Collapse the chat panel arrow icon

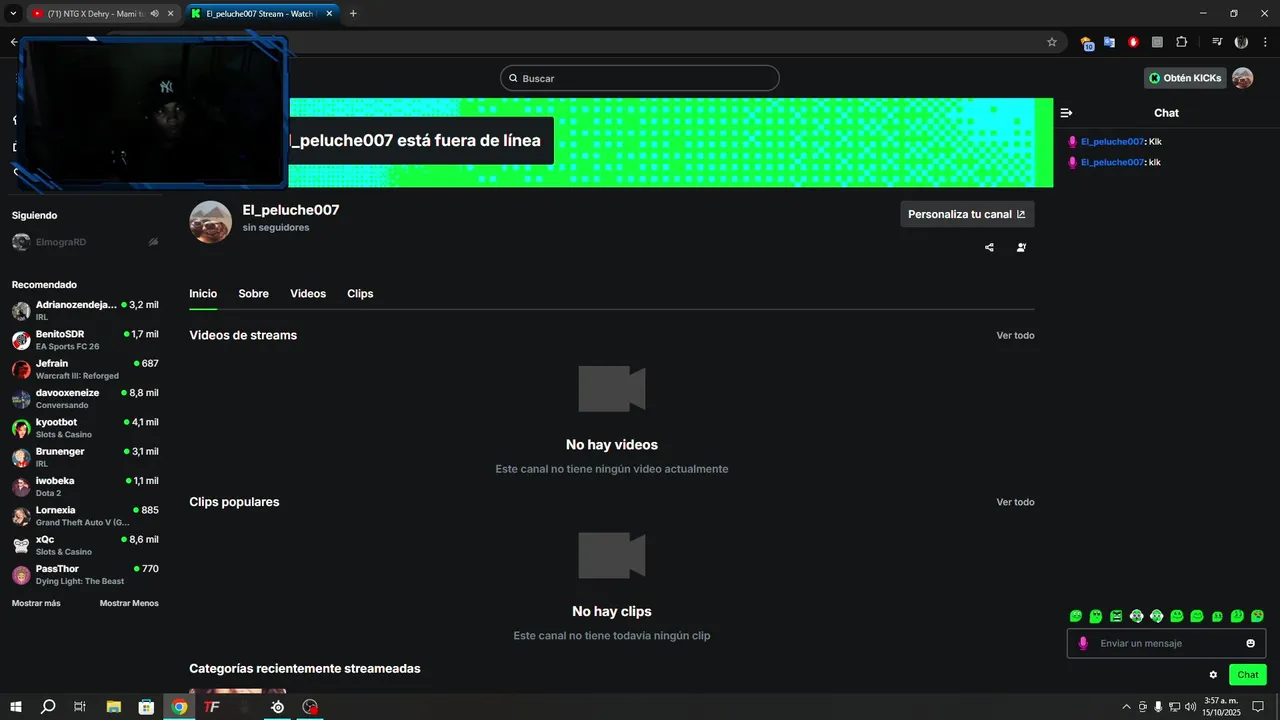(x=1066, y=113)
